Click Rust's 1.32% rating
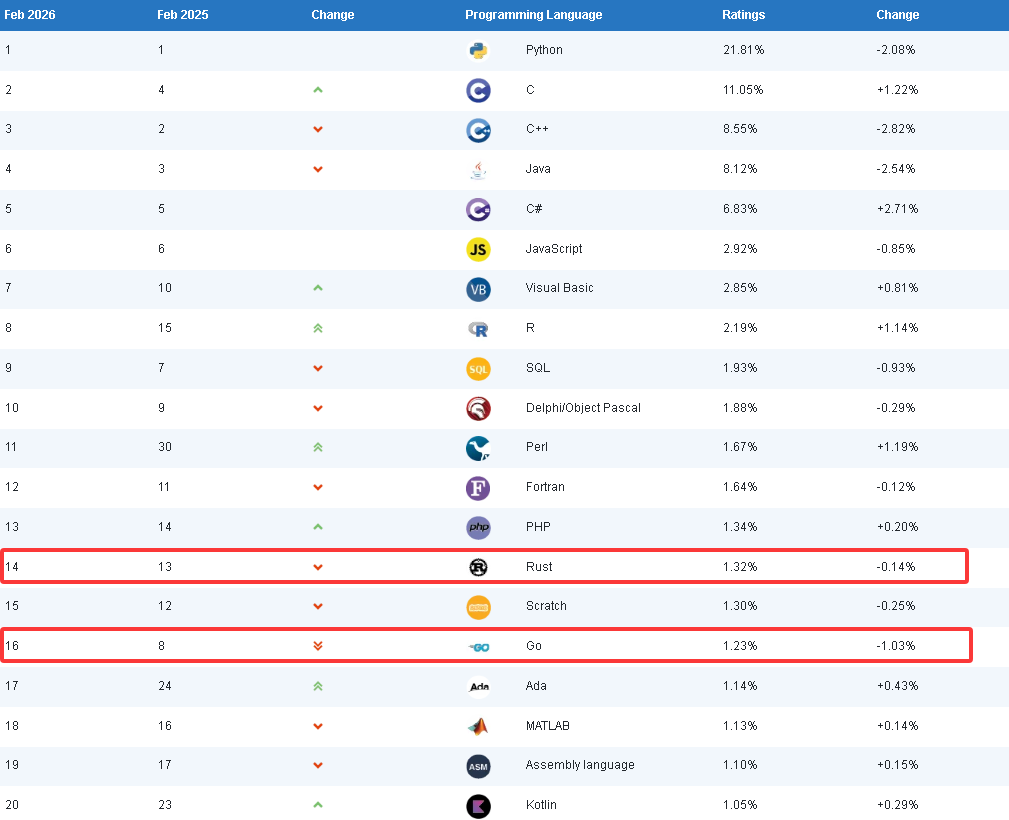The width and height of the screenshot is (1009, 820). pyautogui.click(x=740, y=566)
